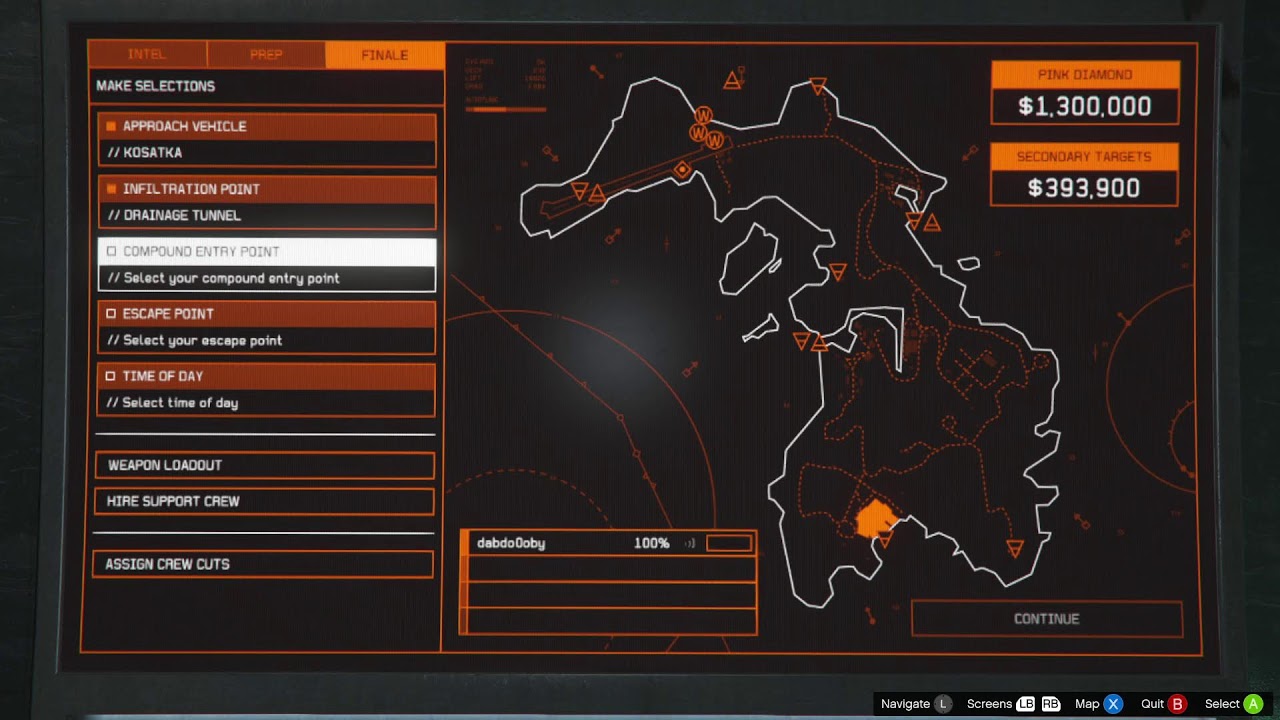Click the PINK DIAMOND label header

(x=1085, y=75)
